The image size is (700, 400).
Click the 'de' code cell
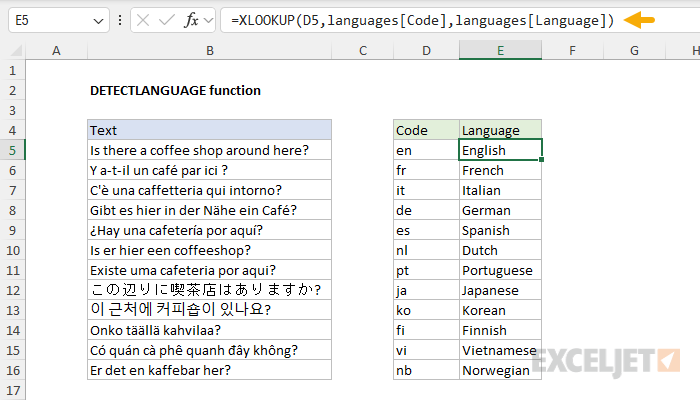426,210
